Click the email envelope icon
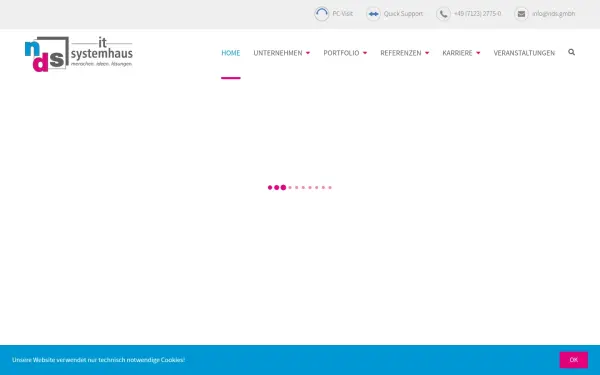Screen dimensions: 600x375 point(521,14)
